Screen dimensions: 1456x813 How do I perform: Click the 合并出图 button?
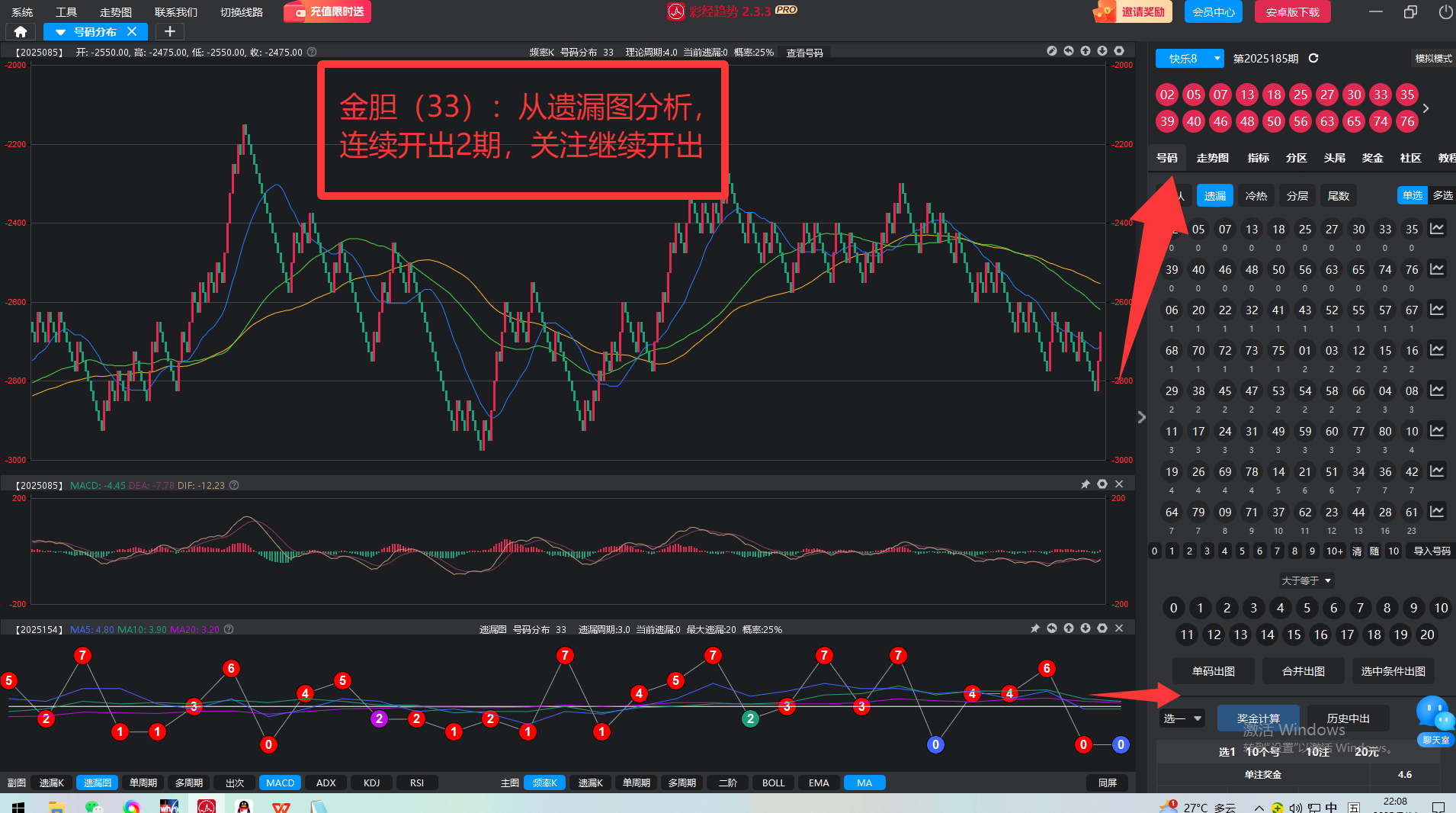(x=1304, y=671)
